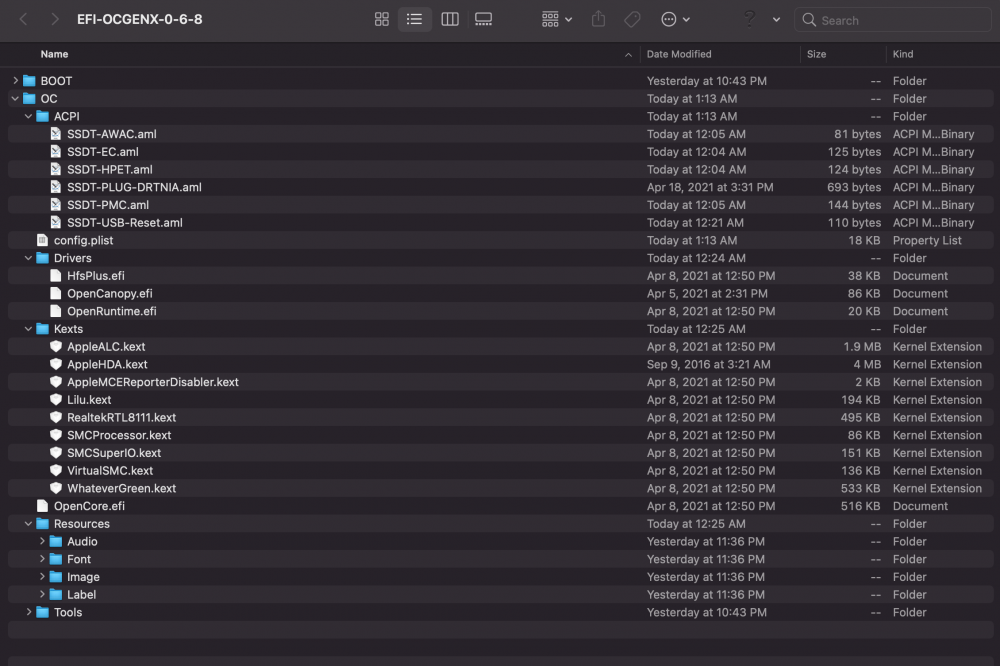
Task: Sort by the Kind column header
Action: [x=902, y=54]
